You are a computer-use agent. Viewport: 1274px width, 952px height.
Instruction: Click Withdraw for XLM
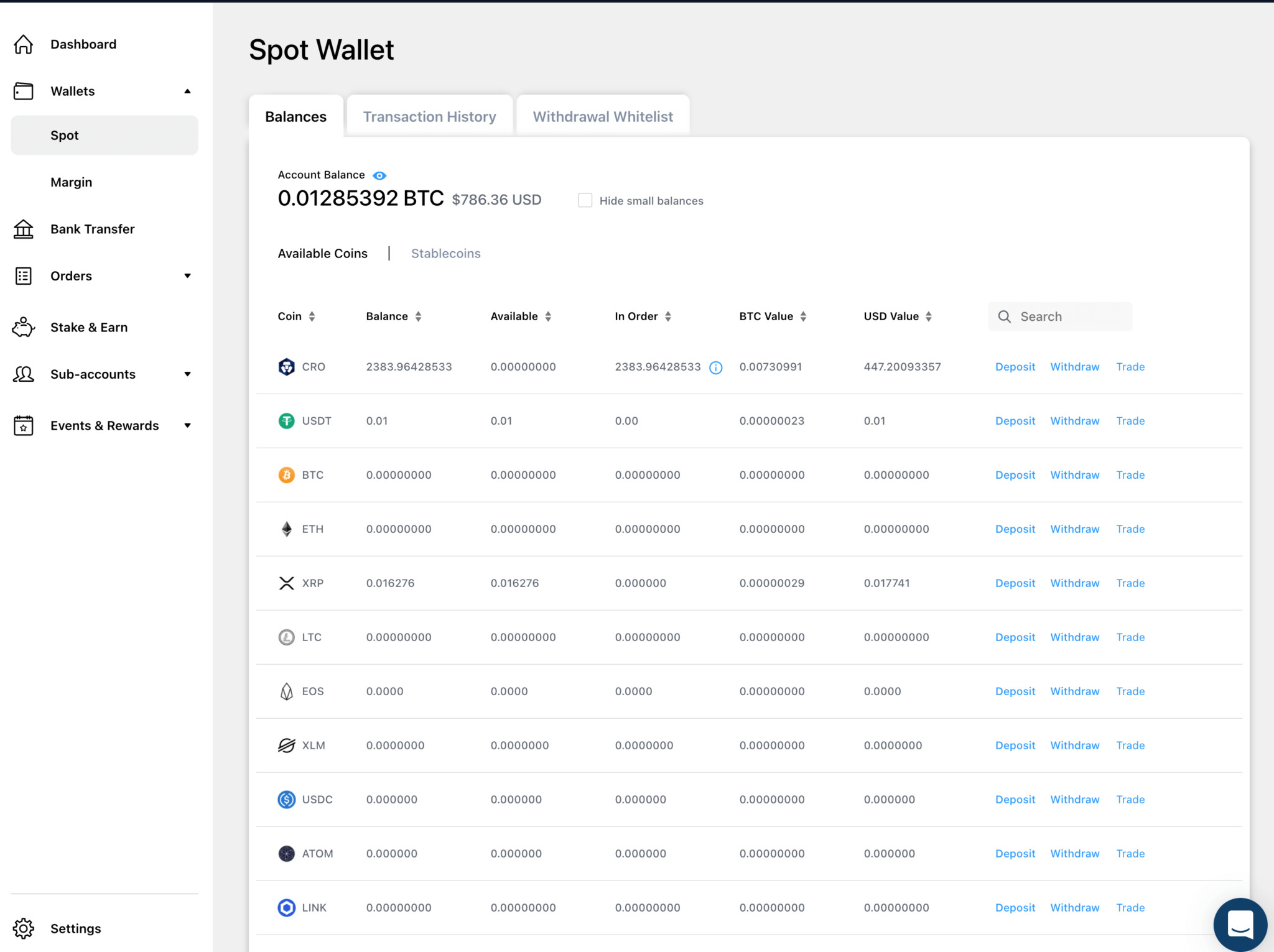point(1074,746)
